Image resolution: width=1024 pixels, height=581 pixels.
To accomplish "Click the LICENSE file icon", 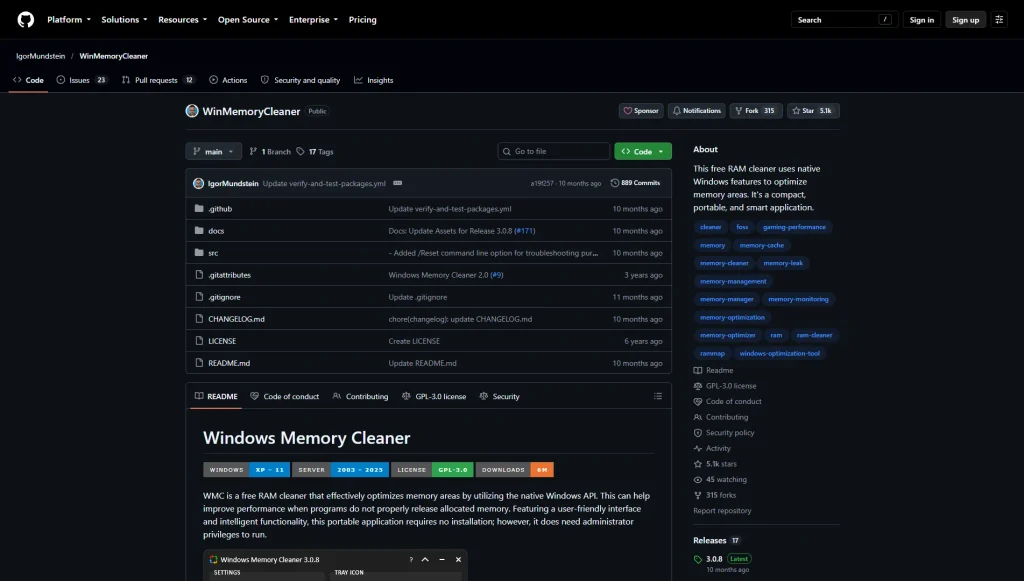I will (x=199, y=341).
